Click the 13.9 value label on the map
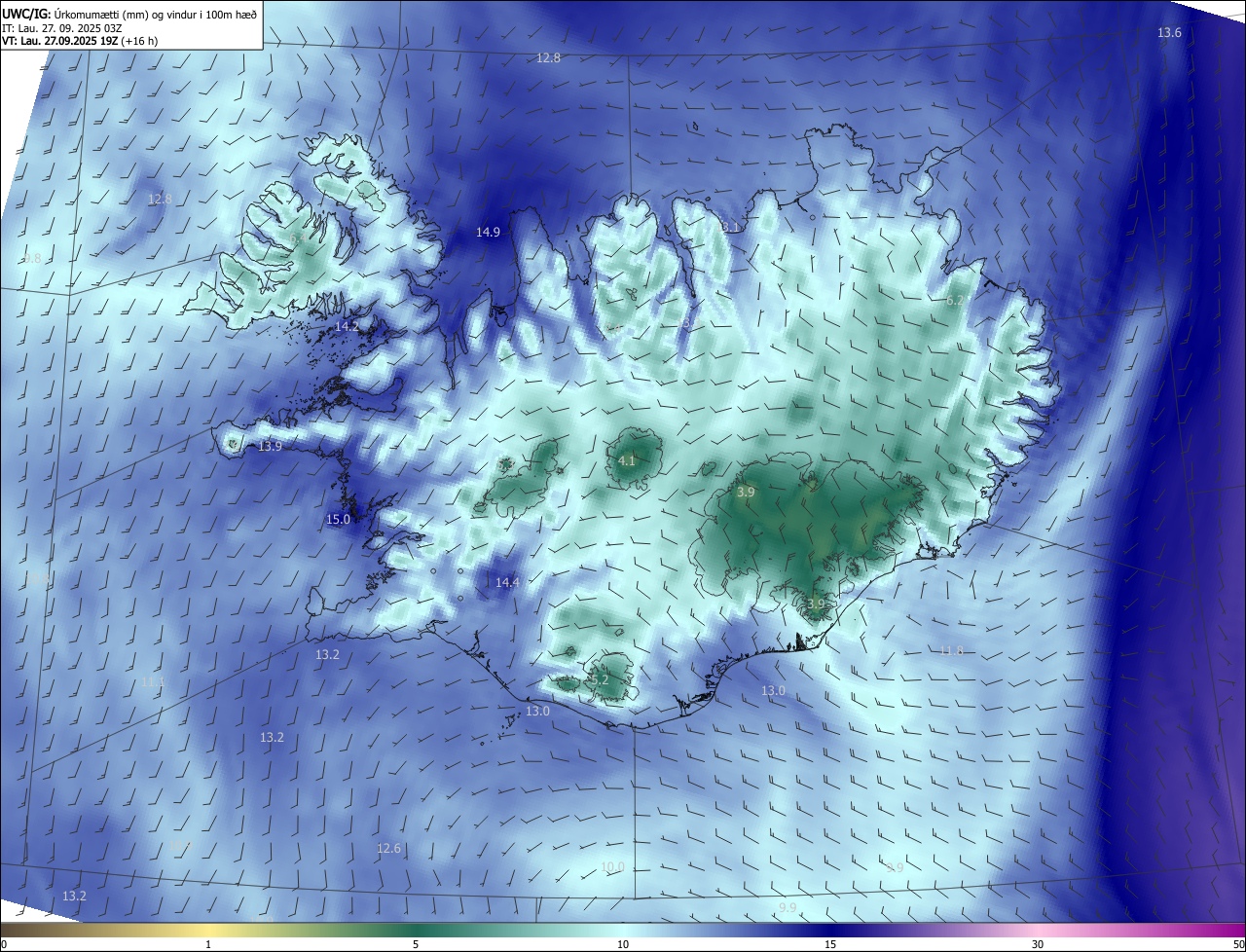The height and width of the screenshot is (952, 1246). click(270, 447)
